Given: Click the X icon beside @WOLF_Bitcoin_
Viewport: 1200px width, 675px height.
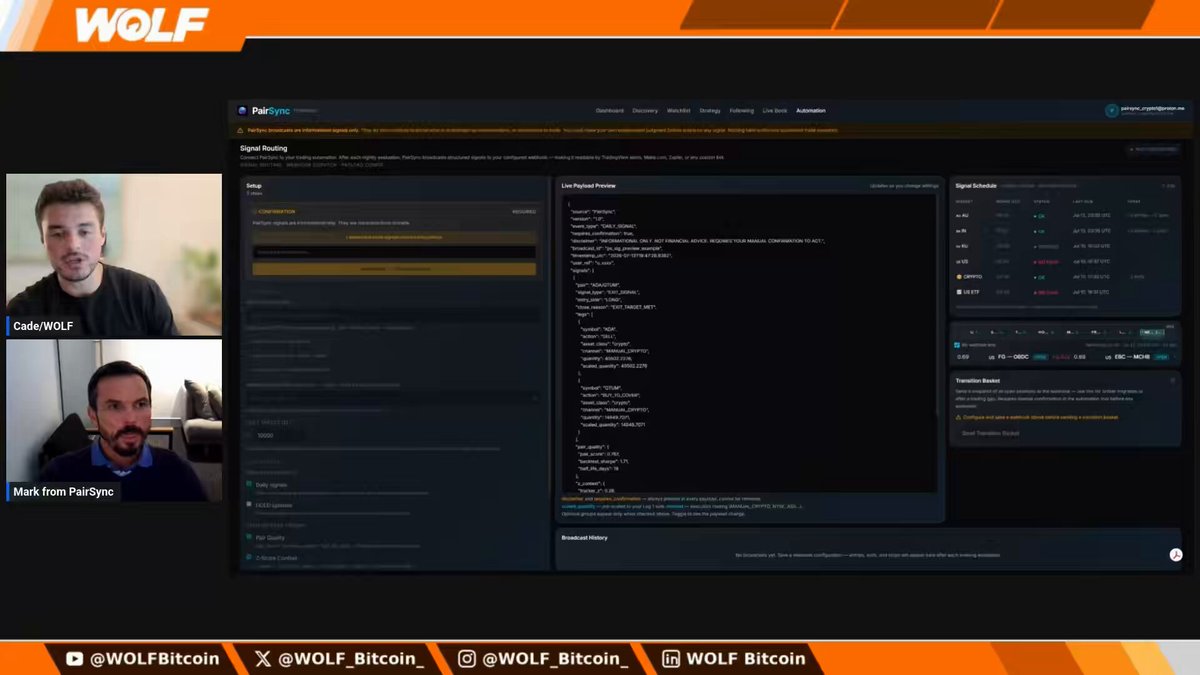Looking at the screenshot, I should (x=263, y=658).
